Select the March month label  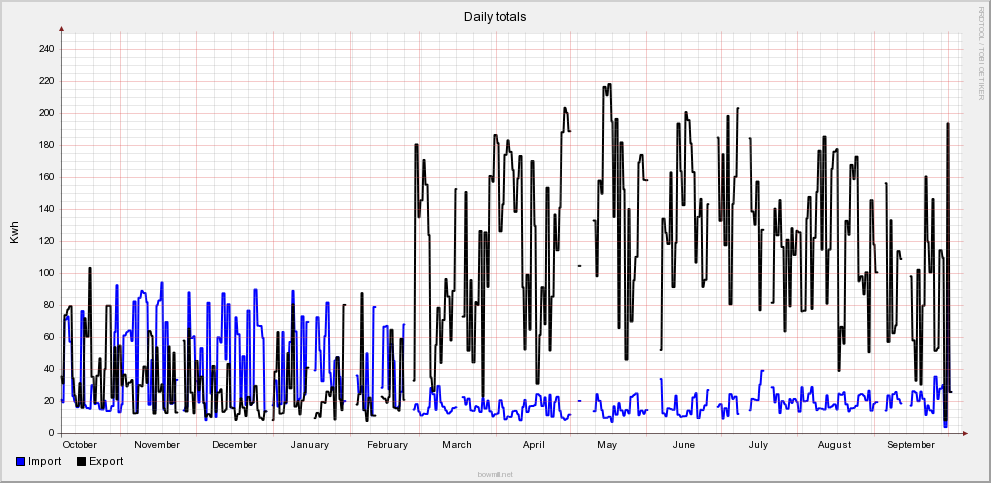click(457, 445)
